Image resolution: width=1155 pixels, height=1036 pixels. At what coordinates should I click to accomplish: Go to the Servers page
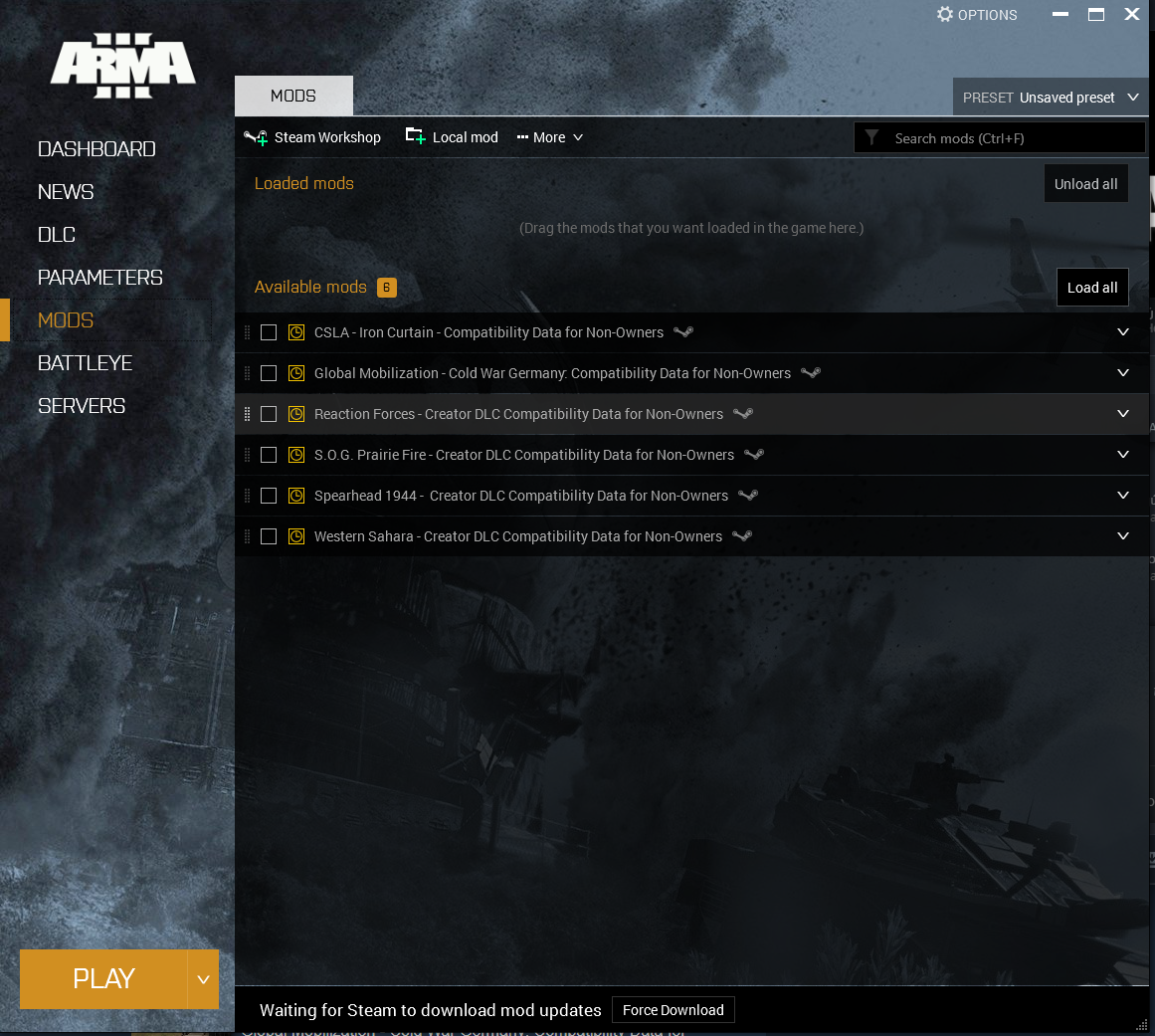click(x=82, y=406)
